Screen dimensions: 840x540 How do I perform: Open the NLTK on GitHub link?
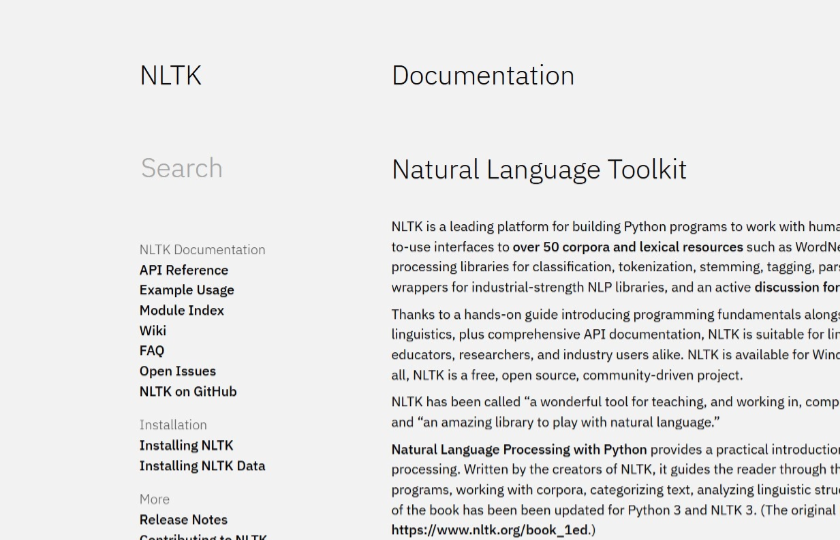(x=188, y=392)
